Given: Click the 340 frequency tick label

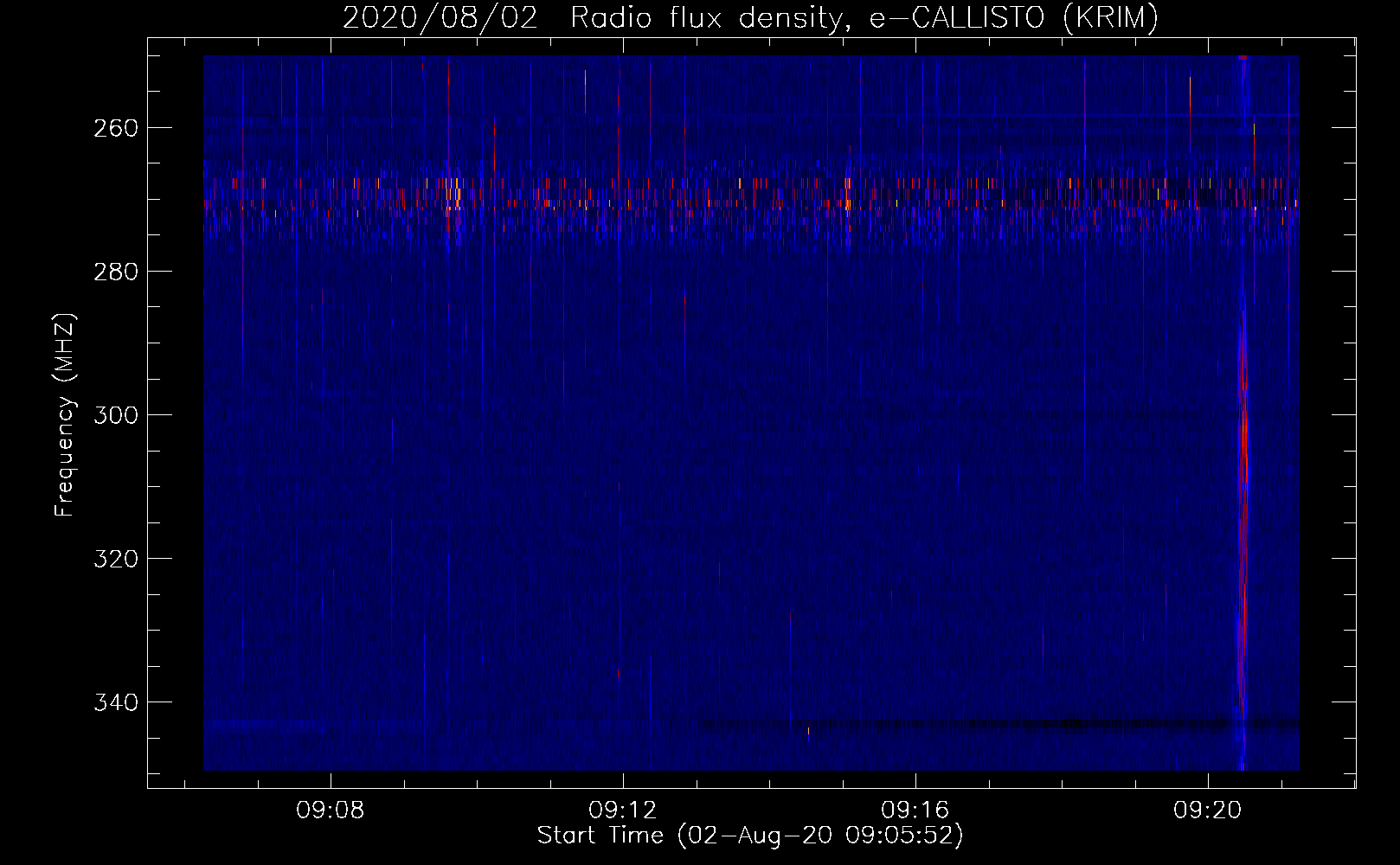Looking at the screenshot, I should click(x=114, y=702).
